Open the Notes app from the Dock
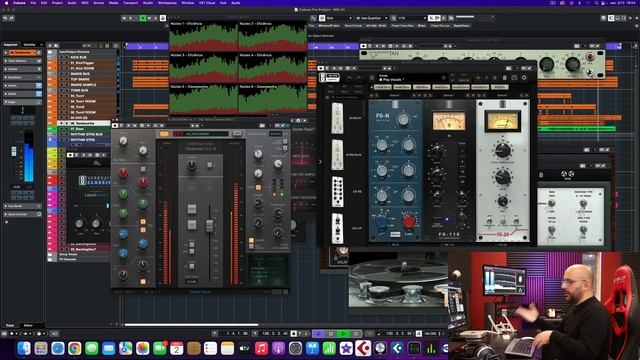640x360 pixels. tap(227, 348)
